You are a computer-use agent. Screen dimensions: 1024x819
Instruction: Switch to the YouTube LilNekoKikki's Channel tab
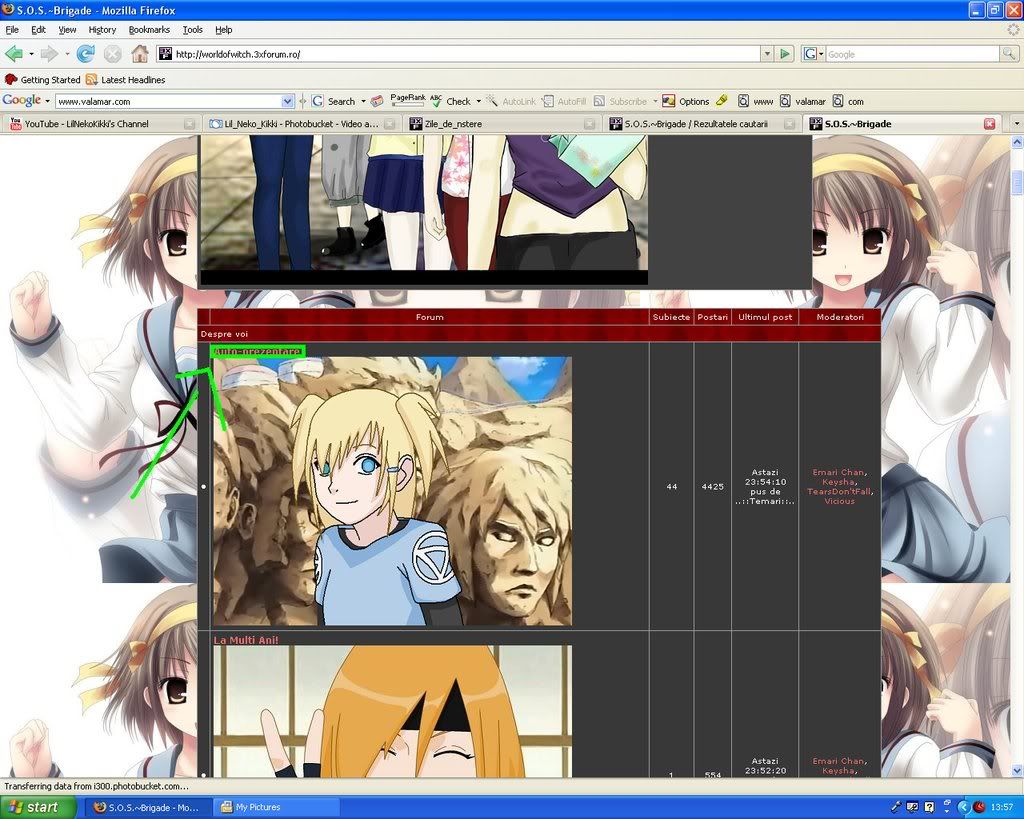coord(101,123)
